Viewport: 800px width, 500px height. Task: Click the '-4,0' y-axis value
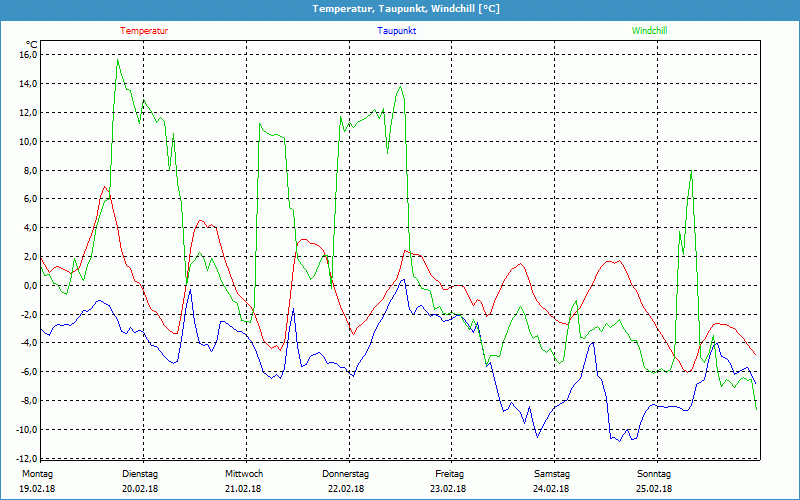pyautogui.click(x=29, y=343)
